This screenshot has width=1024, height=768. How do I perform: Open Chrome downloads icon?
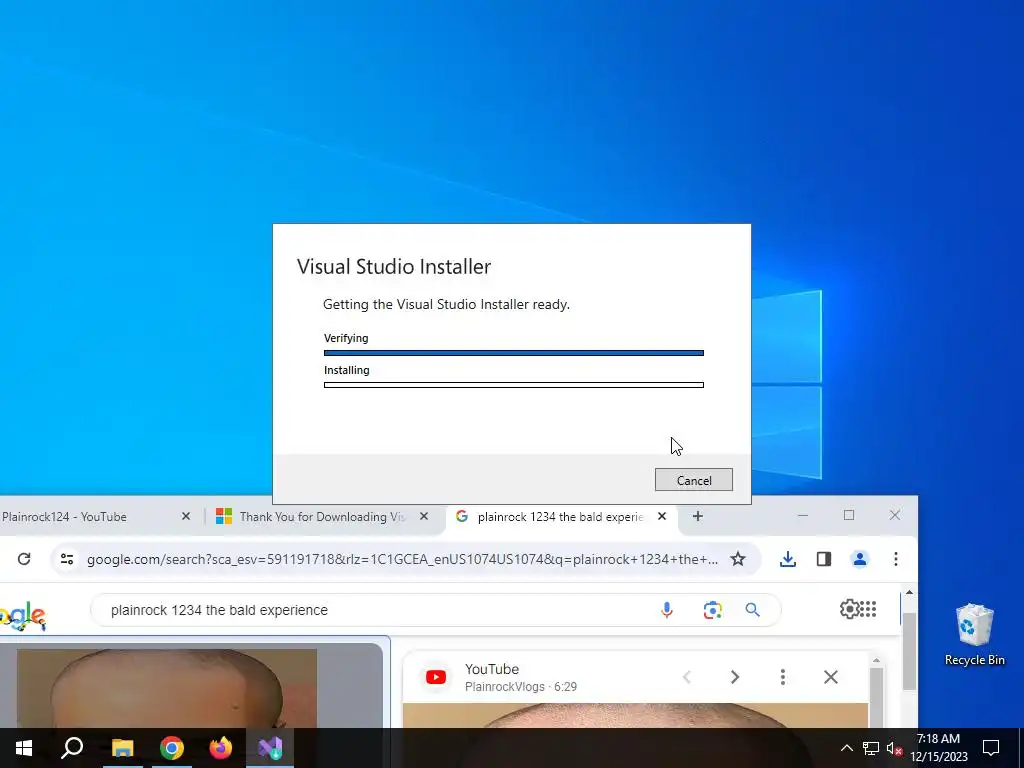tap(788, 559)
